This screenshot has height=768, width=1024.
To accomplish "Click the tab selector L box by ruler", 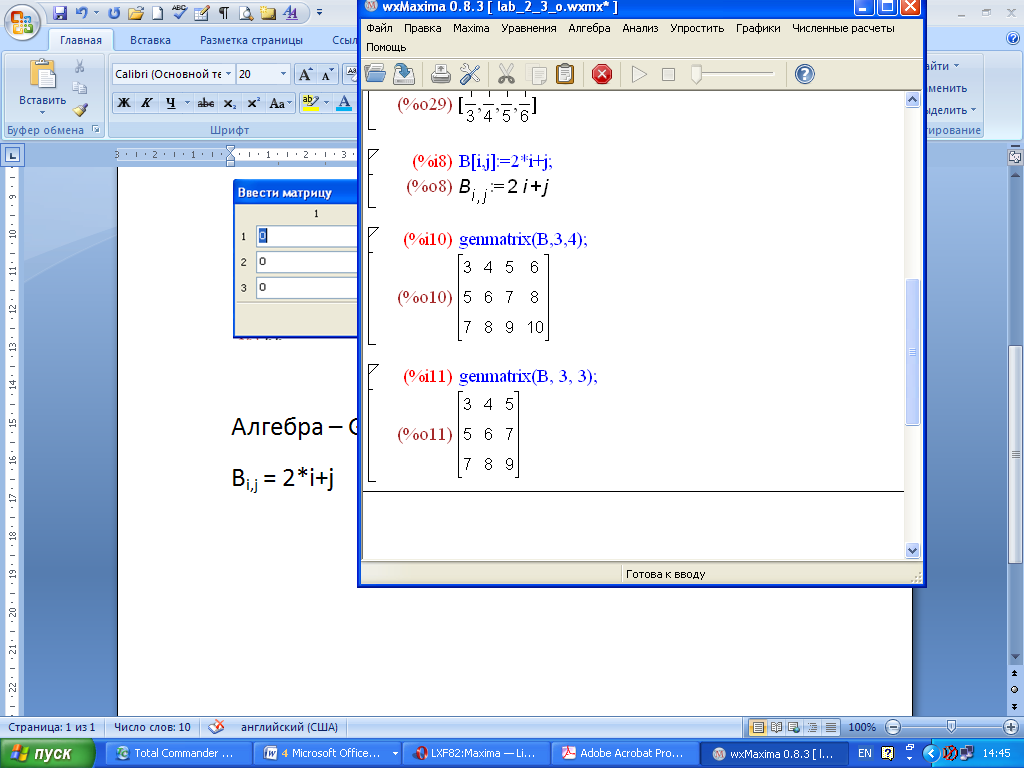I will (x=12, y=155).
